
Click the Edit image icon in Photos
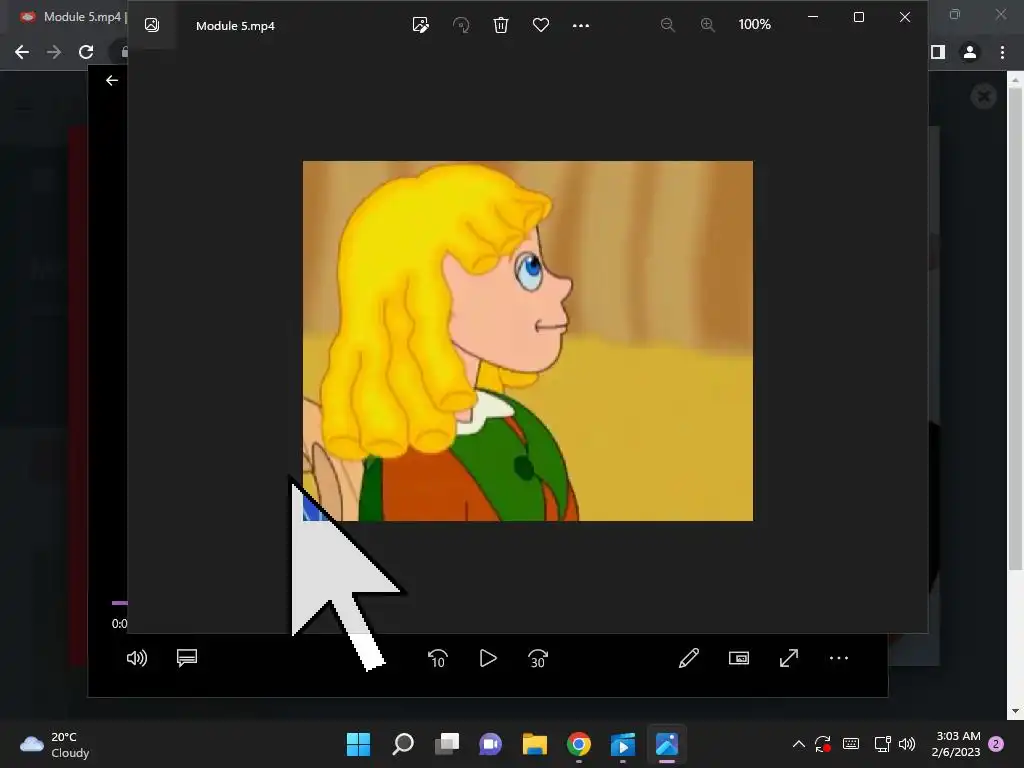point(421,25)
